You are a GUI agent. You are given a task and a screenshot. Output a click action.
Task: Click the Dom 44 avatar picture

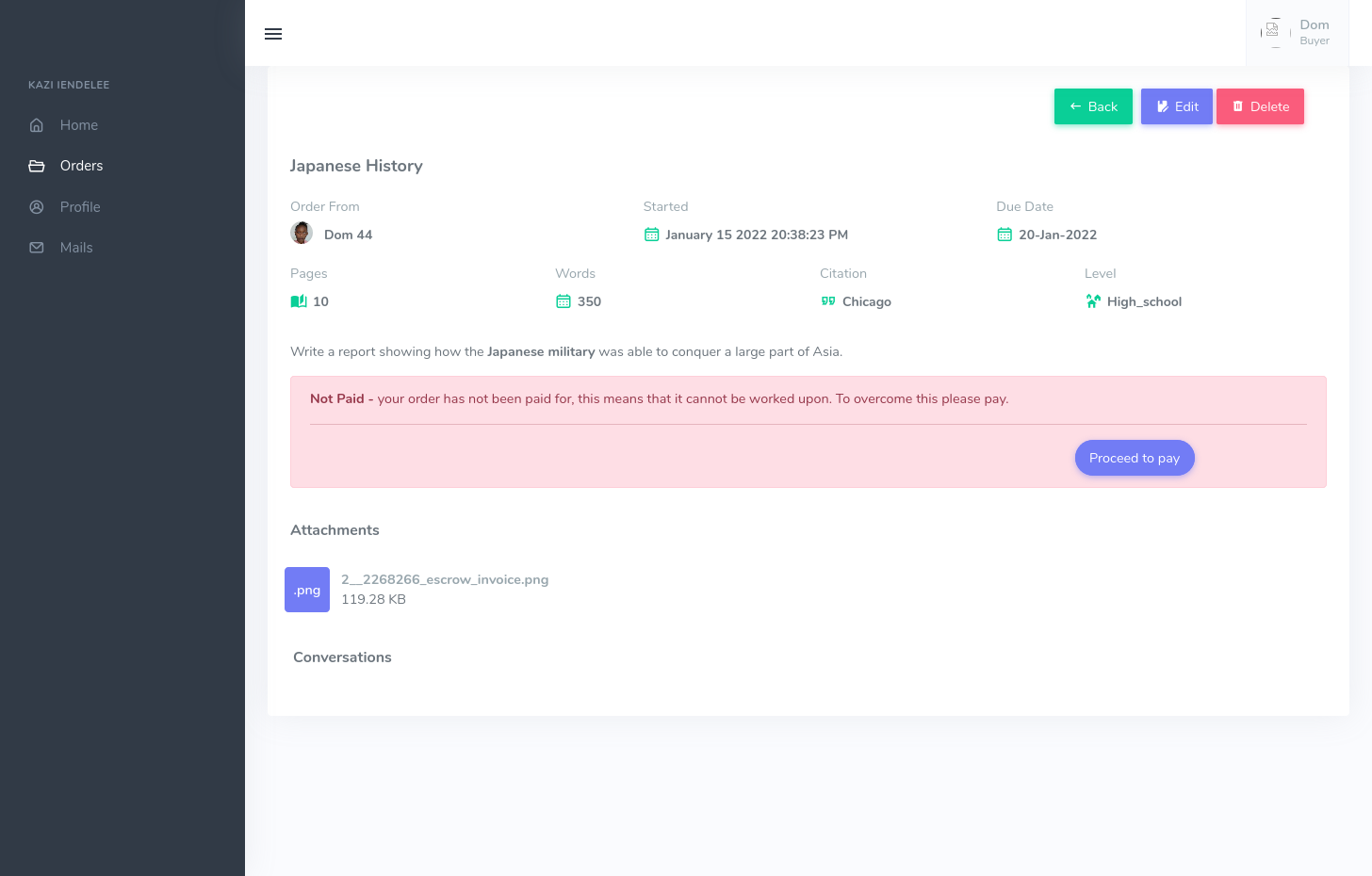click(302, 234)
